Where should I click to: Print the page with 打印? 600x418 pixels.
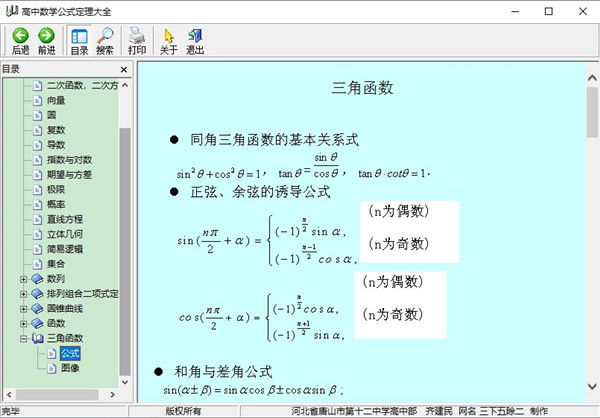[x=137, y=41]
